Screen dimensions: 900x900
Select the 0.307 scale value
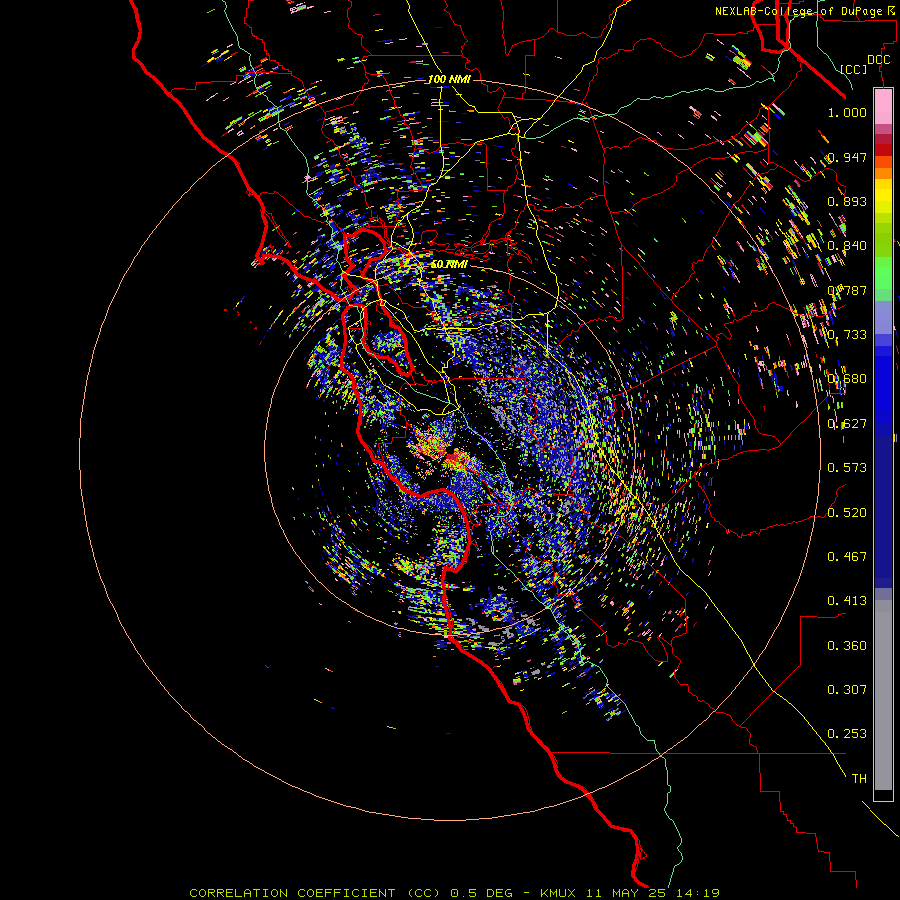coord(847,690)
